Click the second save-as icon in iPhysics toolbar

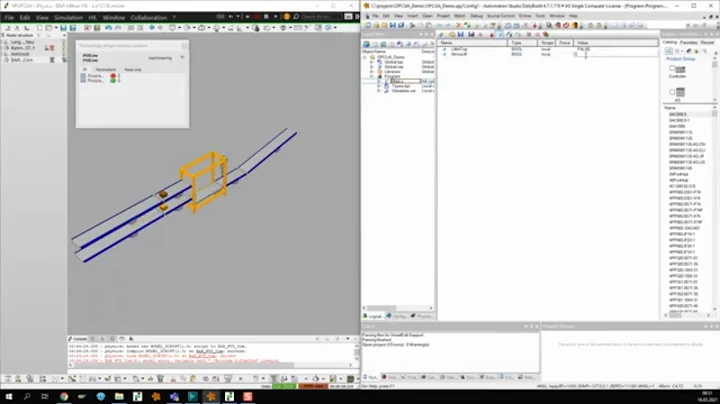tap(73, 28)
